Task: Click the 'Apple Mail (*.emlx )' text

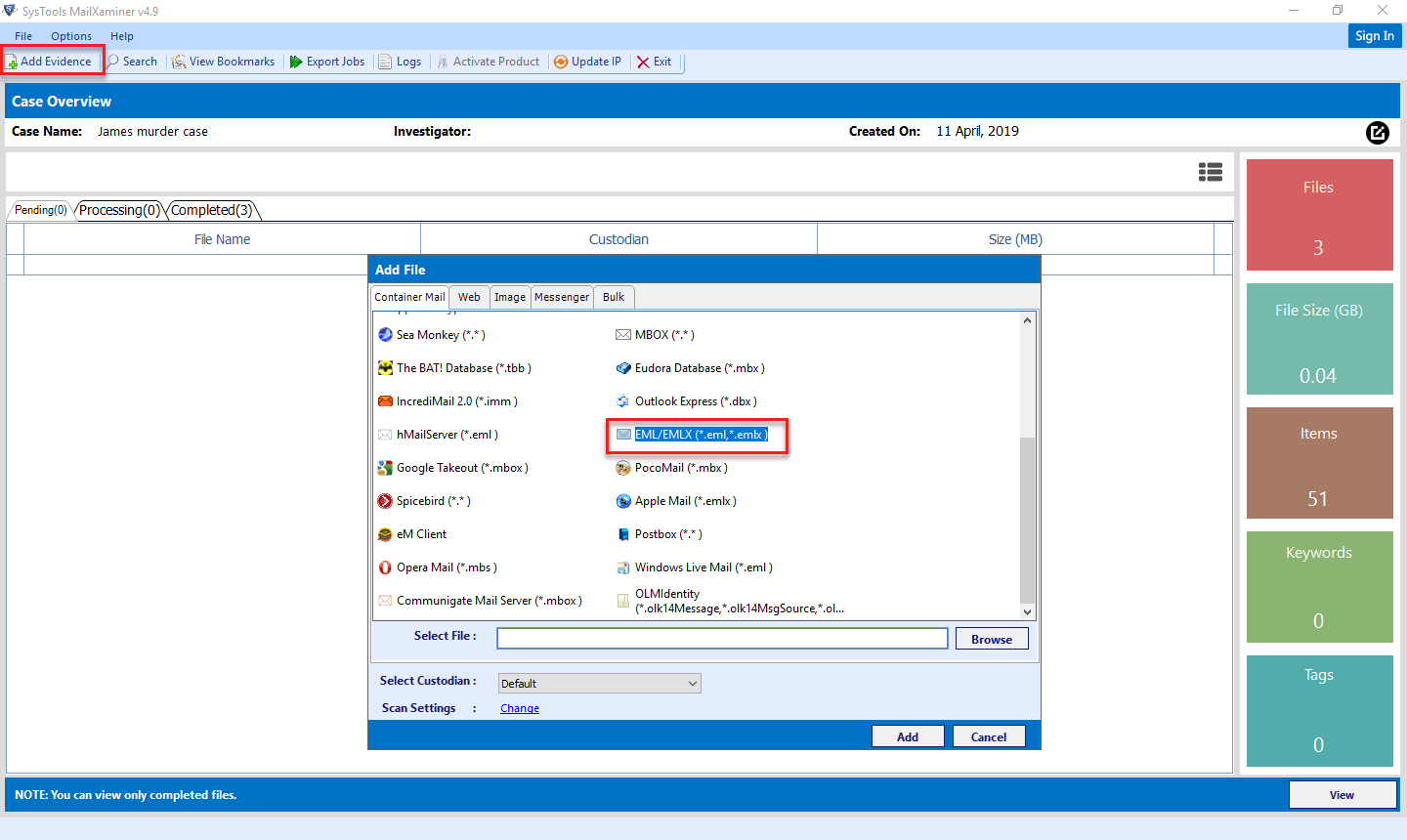Action: coord(686,501)
